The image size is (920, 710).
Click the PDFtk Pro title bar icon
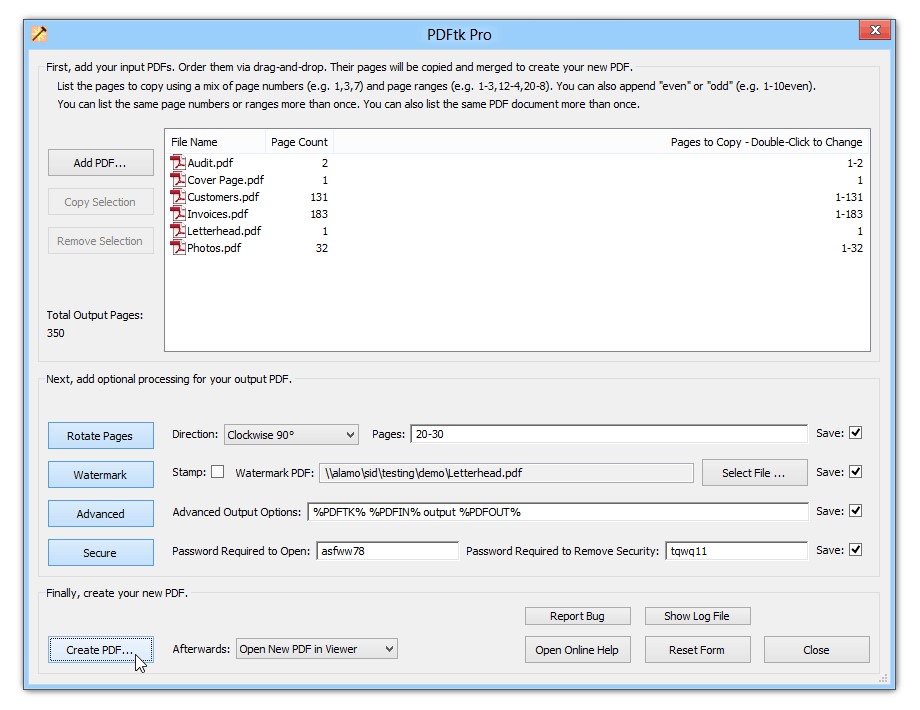pos(39,34)
